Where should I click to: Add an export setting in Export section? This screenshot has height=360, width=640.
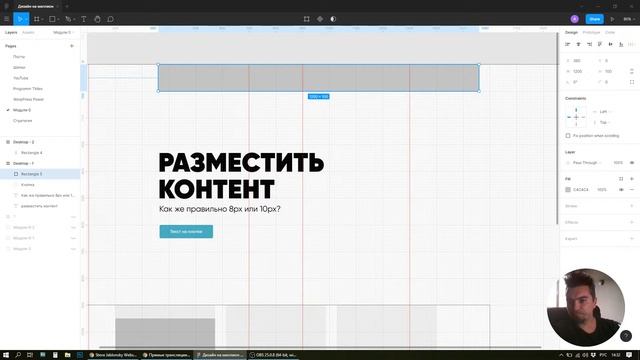pos(632,239)
